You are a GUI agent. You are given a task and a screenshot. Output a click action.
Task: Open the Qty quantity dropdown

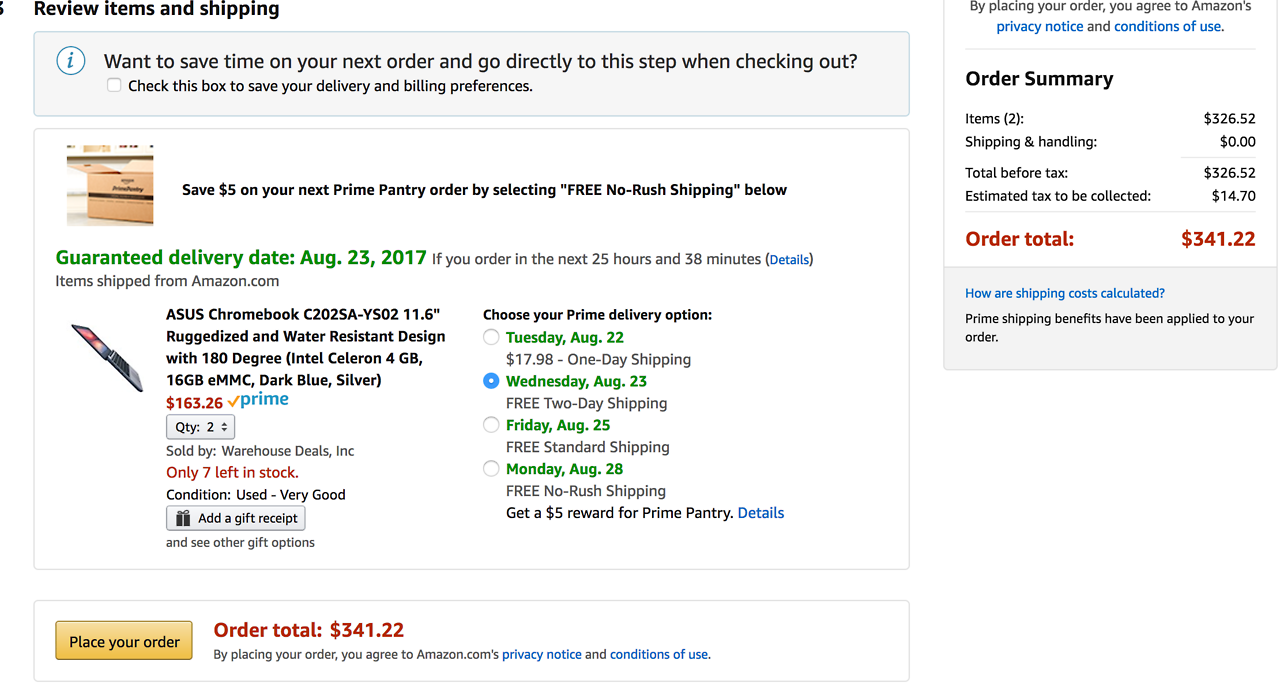(200, 427)
